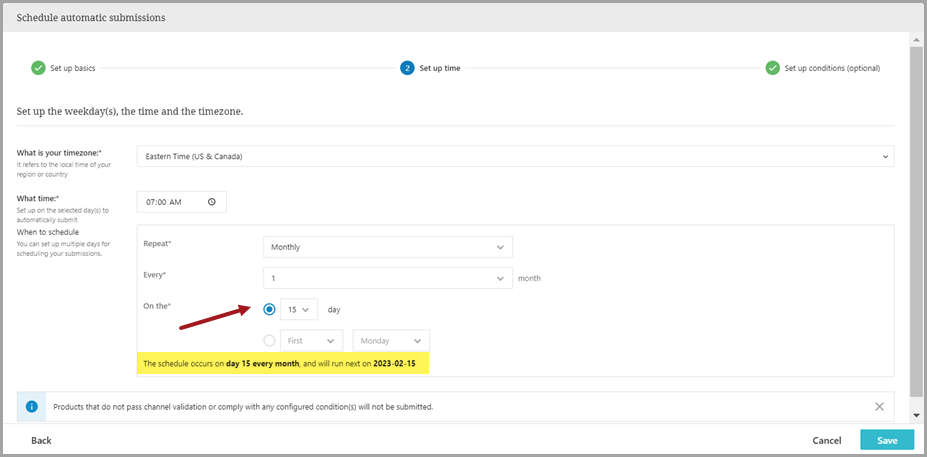
Task: Click the step 2 Set up time icon
Action: click(x=407, y=68)
